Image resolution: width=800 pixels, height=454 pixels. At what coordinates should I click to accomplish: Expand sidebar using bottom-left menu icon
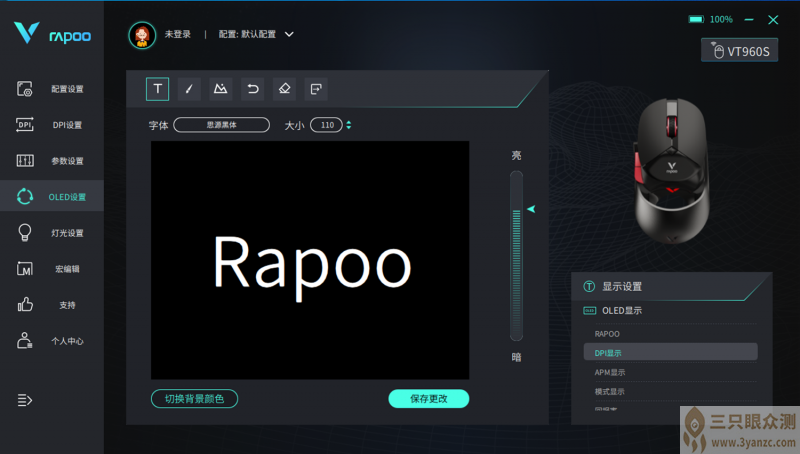(x=25, y=400)
